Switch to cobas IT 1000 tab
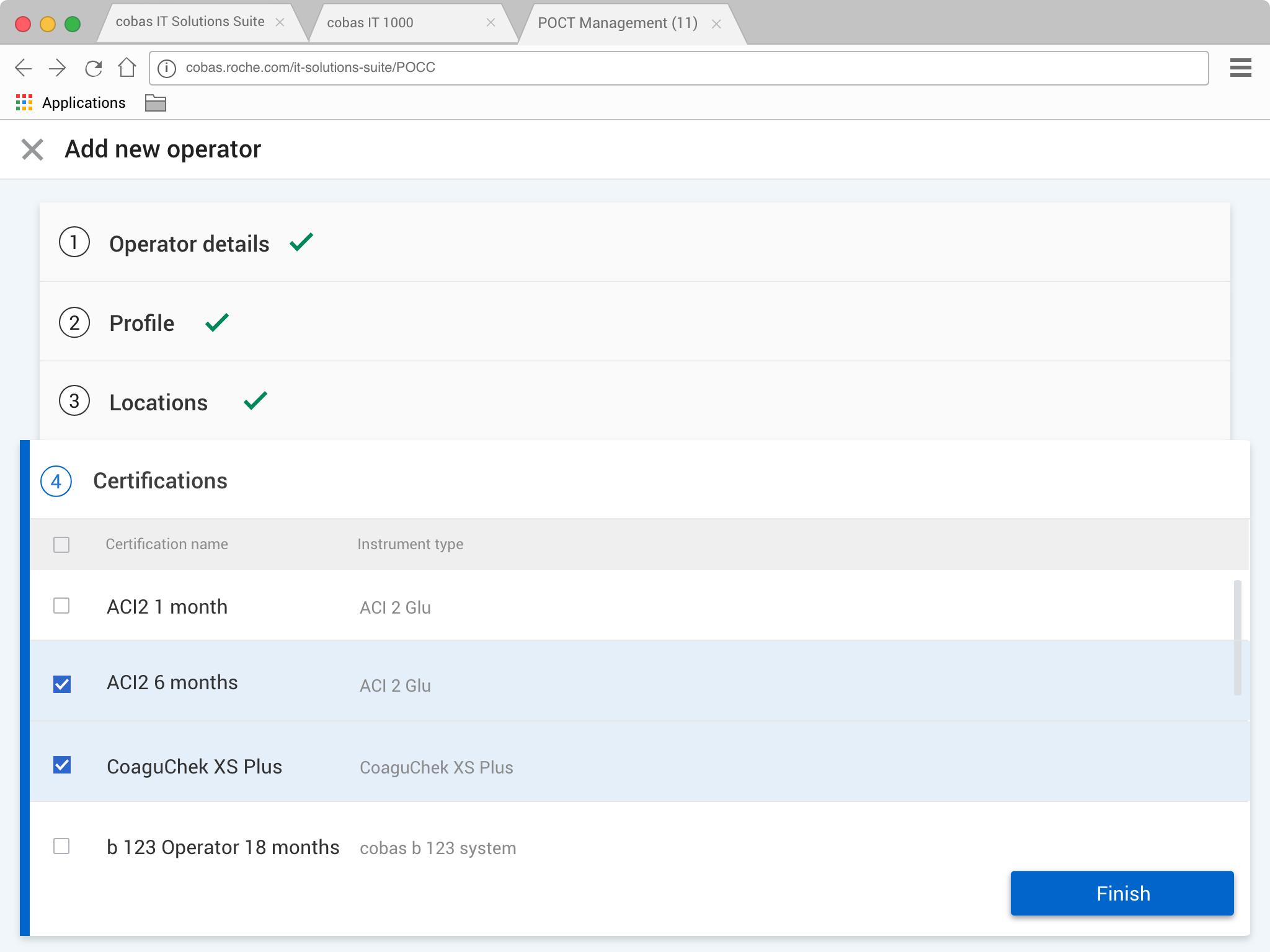Screen dimensions: 1270x952 click(370, 23)
